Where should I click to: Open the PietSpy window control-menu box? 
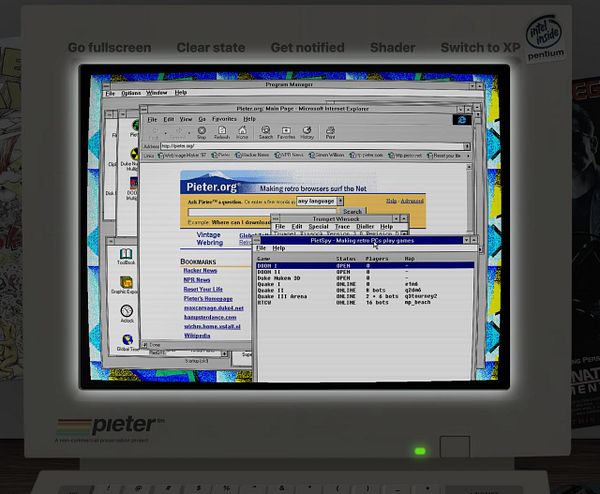256,240
